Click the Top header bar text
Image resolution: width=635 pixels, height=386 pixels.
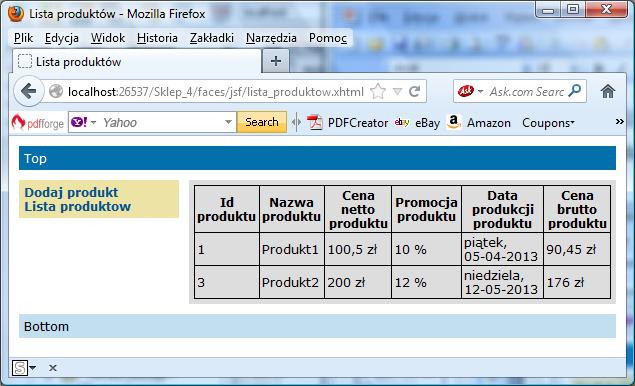click(x=35, y=158)
